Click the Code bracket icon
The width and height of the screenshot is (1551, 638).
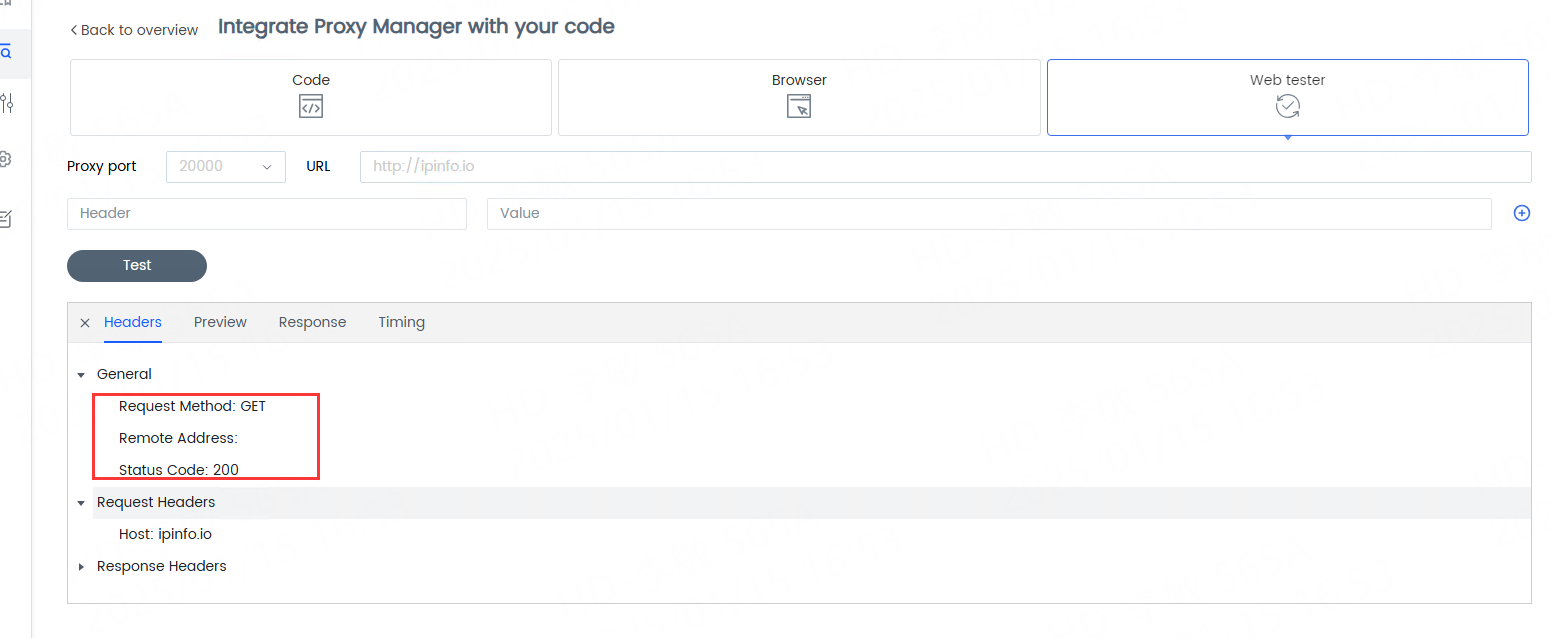(311, 106)
